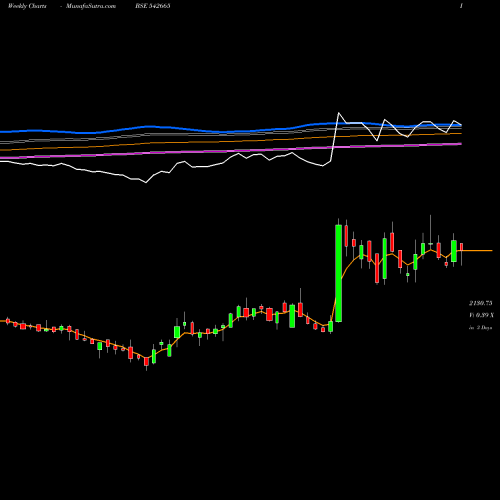
Task: Click the "V: 0.39 X" volume text
Action: [481, 315]
